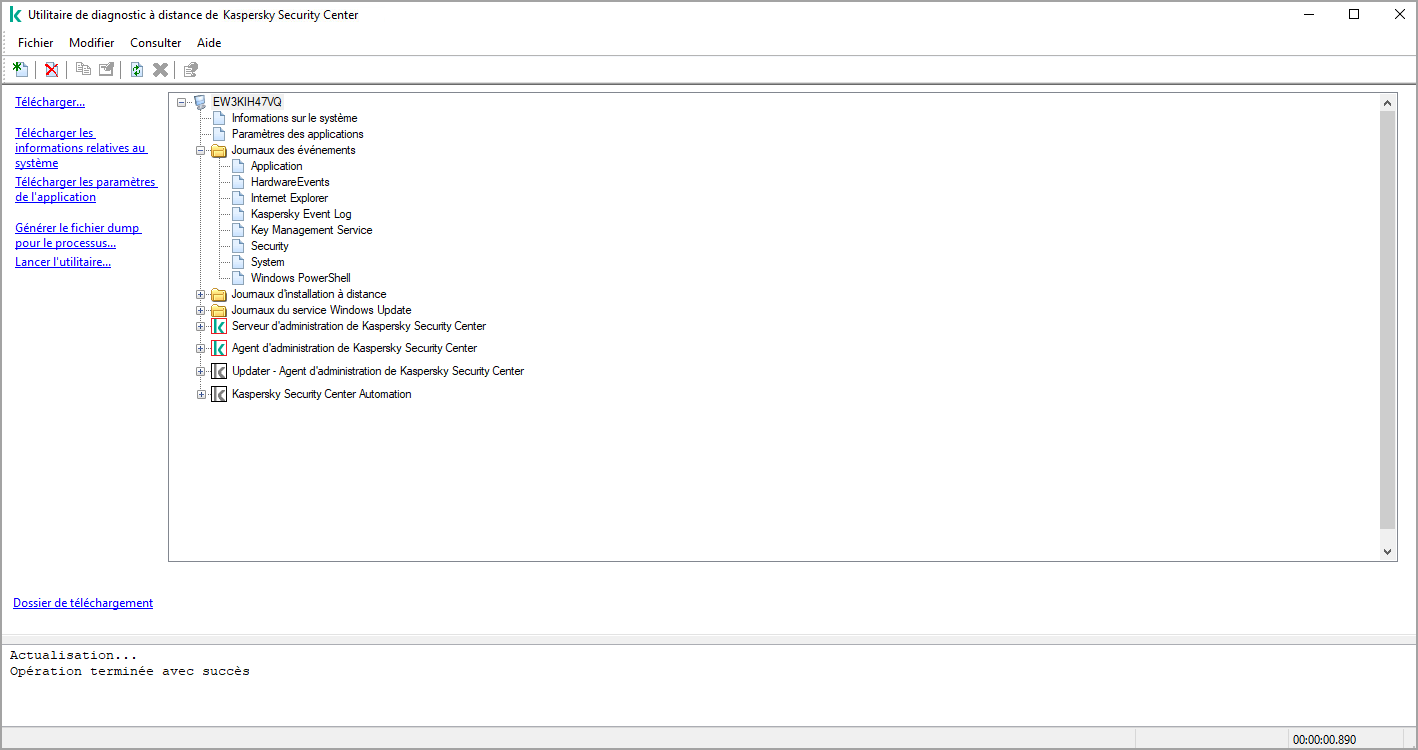
Task: Click the grey icon of the Updater node
Action: pyautogui.click(x=219, y=371)
